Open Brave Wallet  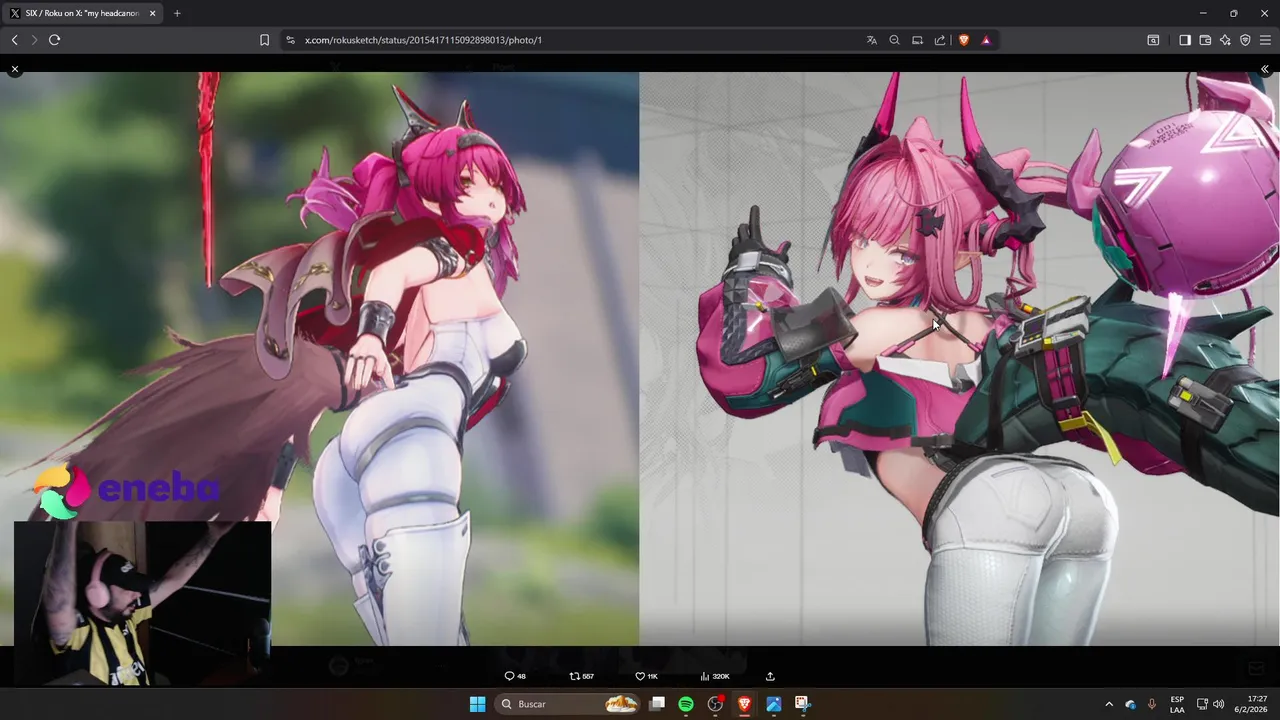pos(1205,40)
